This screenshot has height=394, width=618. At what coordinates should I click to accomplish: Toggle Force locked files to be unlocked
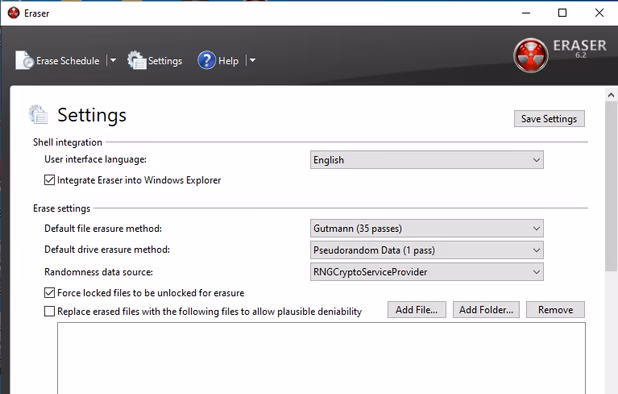tap(49, 293)
